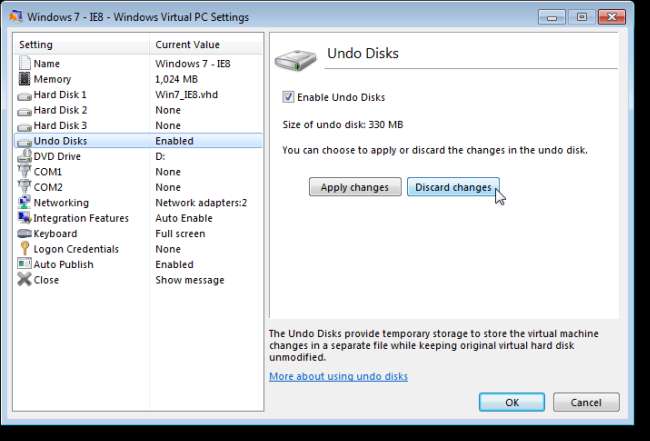Click the Full screen keyboard value
The image size is (650, 441).
tap(180, 233)
